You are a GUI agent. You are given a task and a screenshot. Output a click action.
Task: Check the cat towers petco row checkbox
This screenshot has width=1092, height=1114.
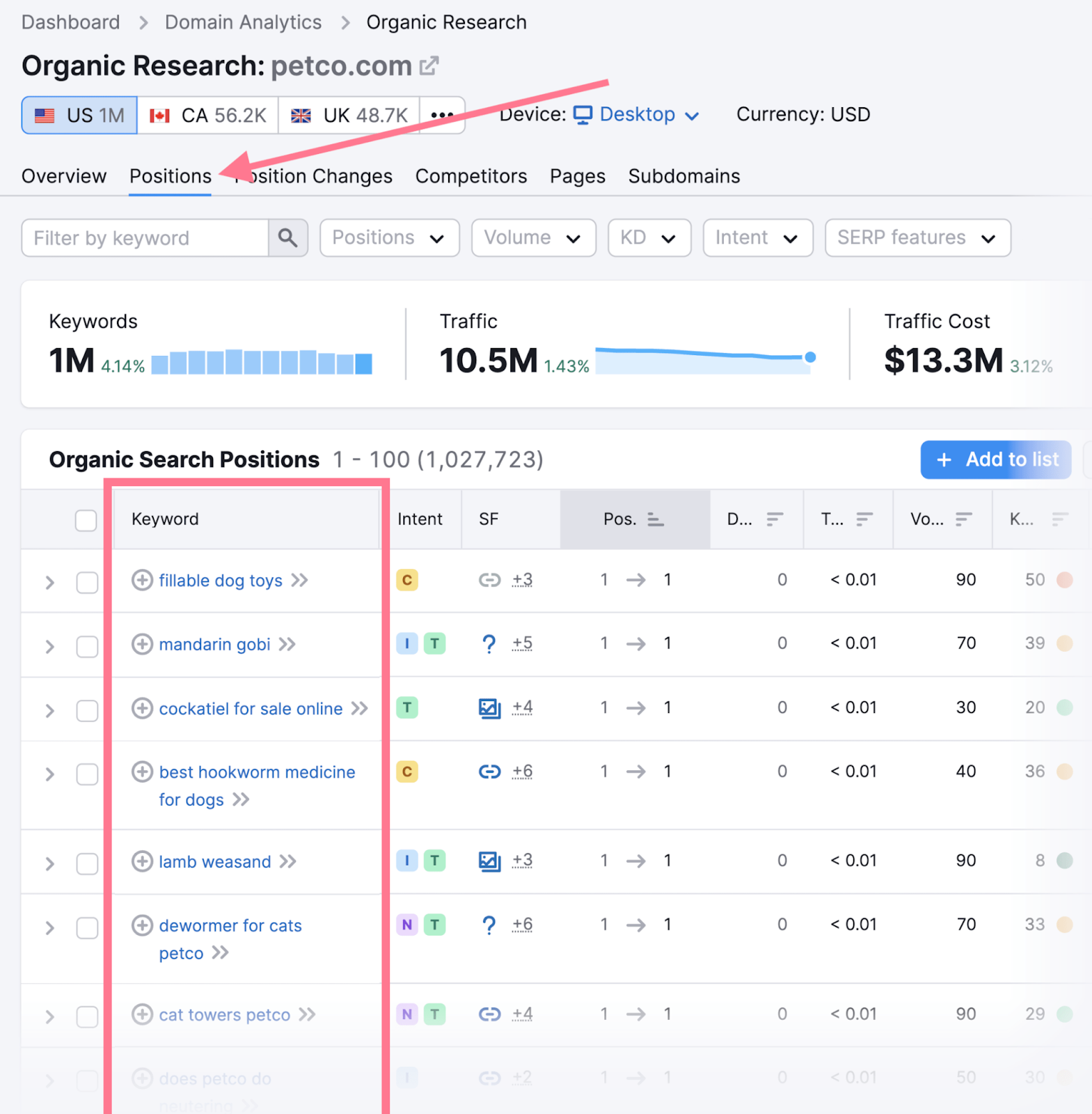[87, 1017]
